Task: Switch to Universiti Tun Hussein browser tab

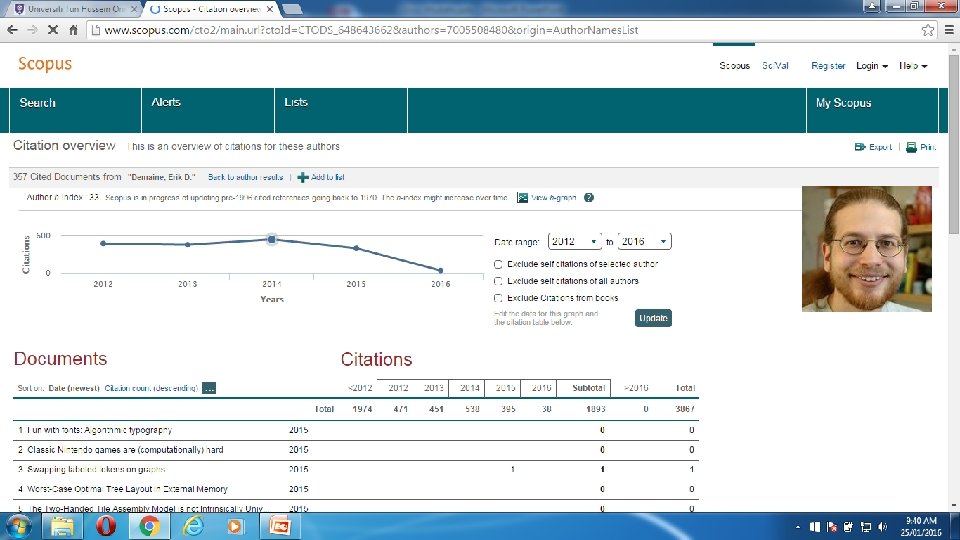Action: 76,9
